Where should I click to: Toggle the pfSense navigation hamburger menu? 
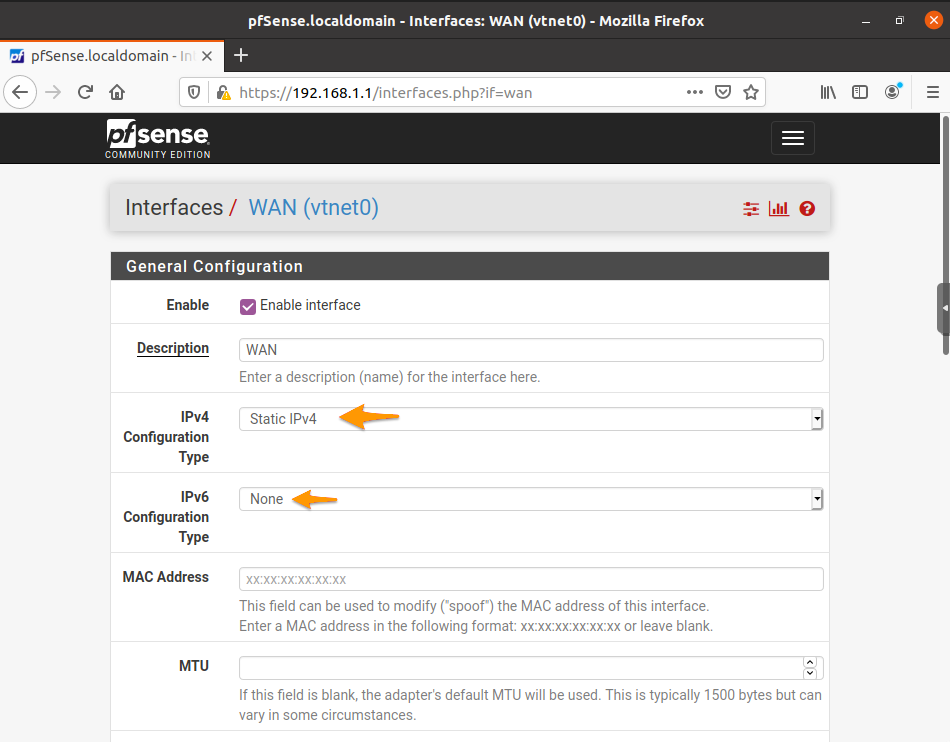pyautogui.click(x=793, y=138)
